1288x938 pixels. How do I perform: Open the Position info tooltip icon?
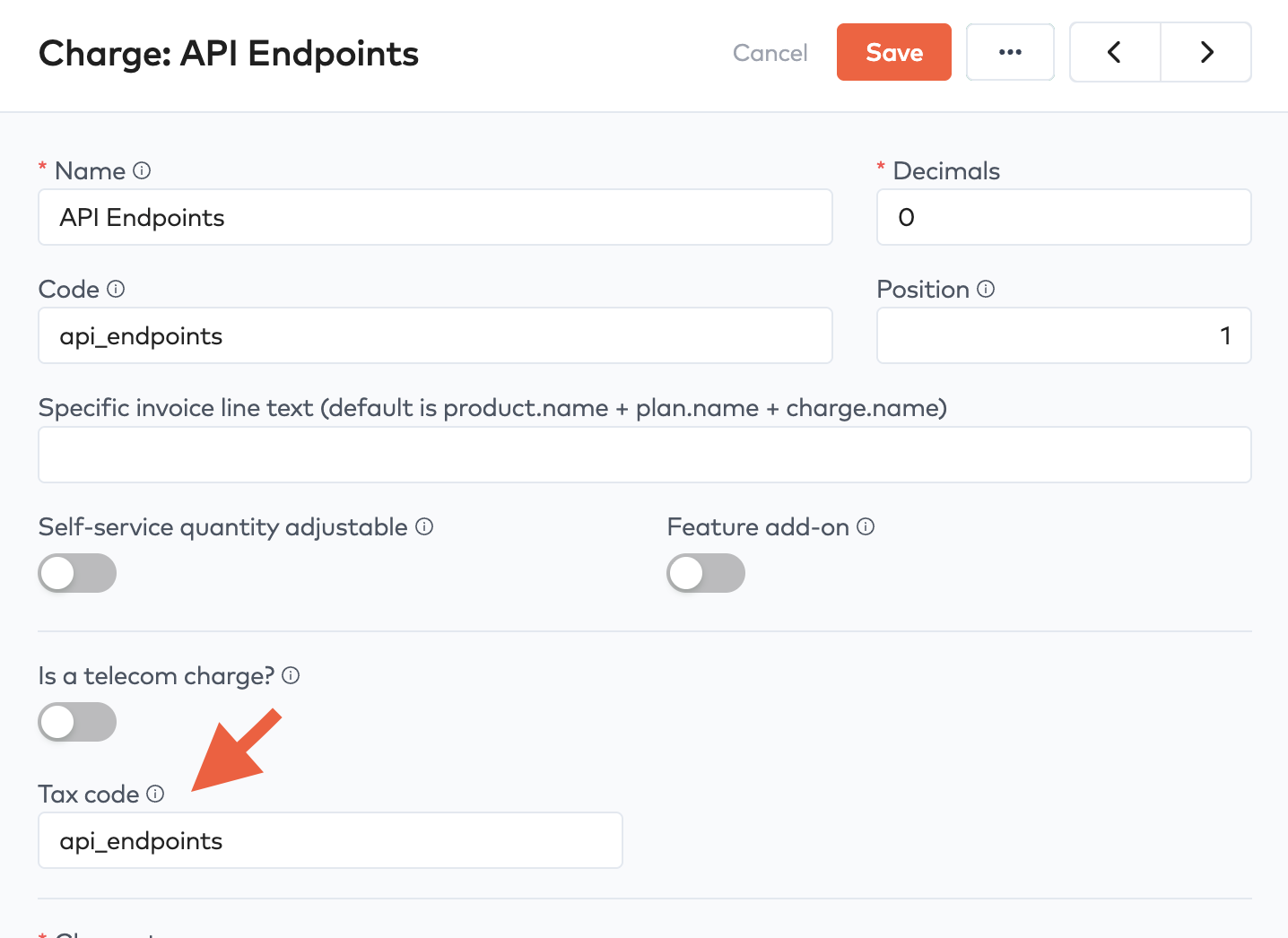[986, 289]
